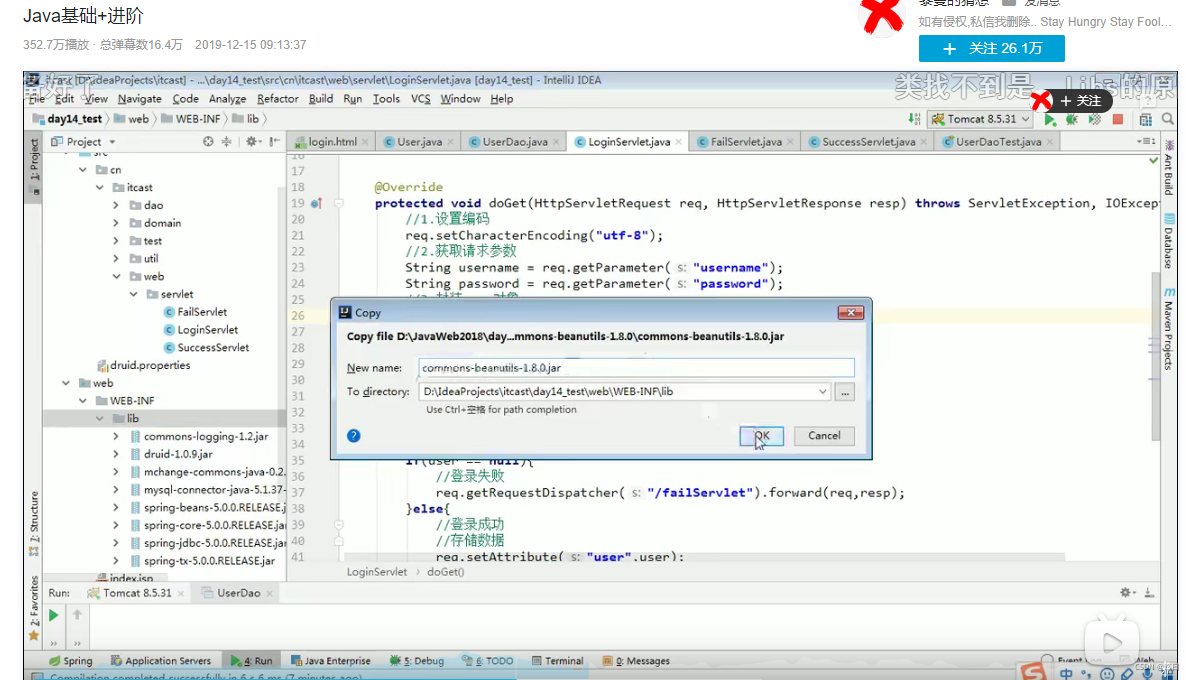Hide the Project panel using hide icon
1194x680 pixels.
click(274, 142)
